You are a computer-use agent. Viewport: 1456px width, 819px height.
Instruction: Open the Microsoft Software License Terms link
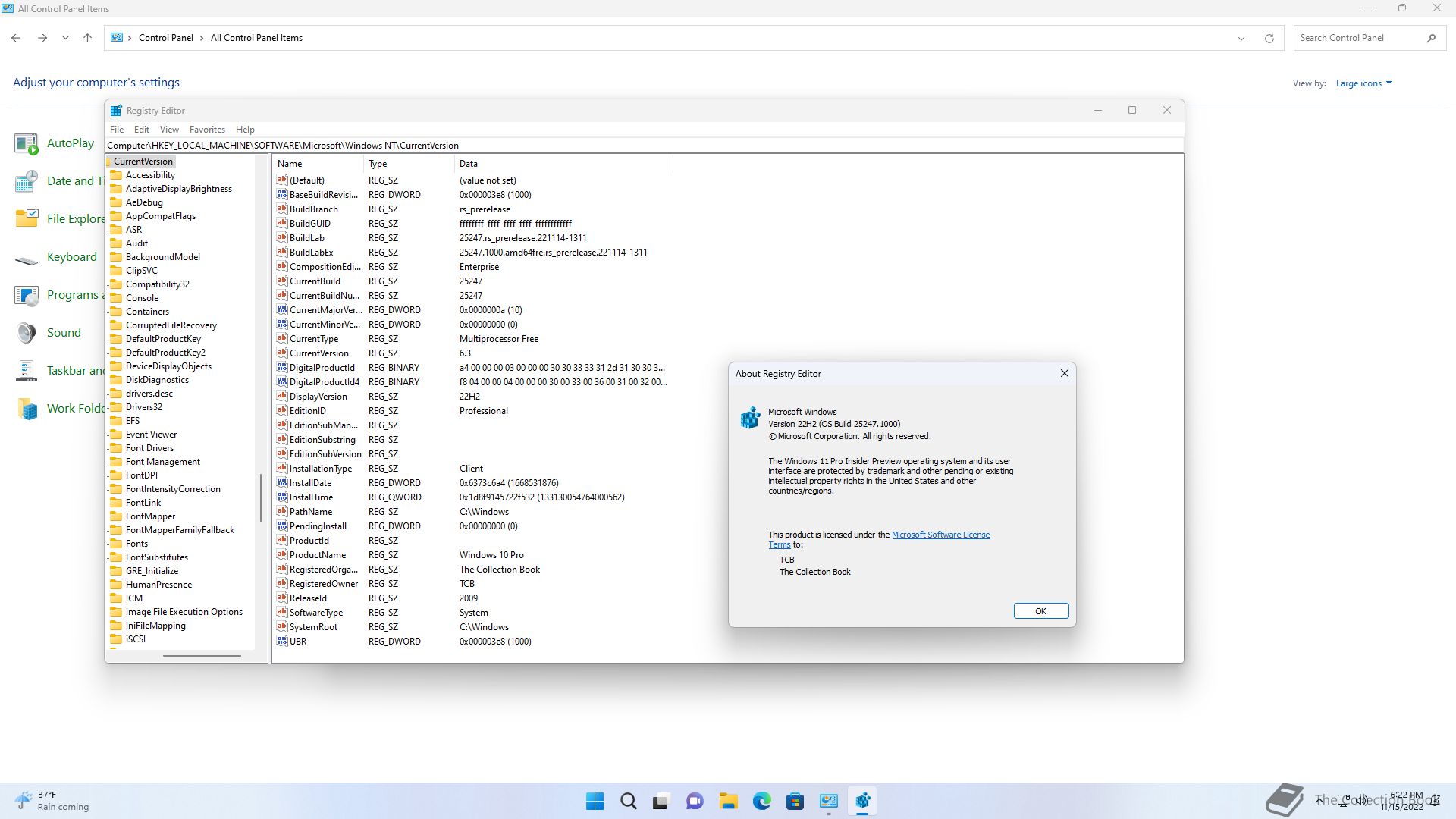click(940, 535)
